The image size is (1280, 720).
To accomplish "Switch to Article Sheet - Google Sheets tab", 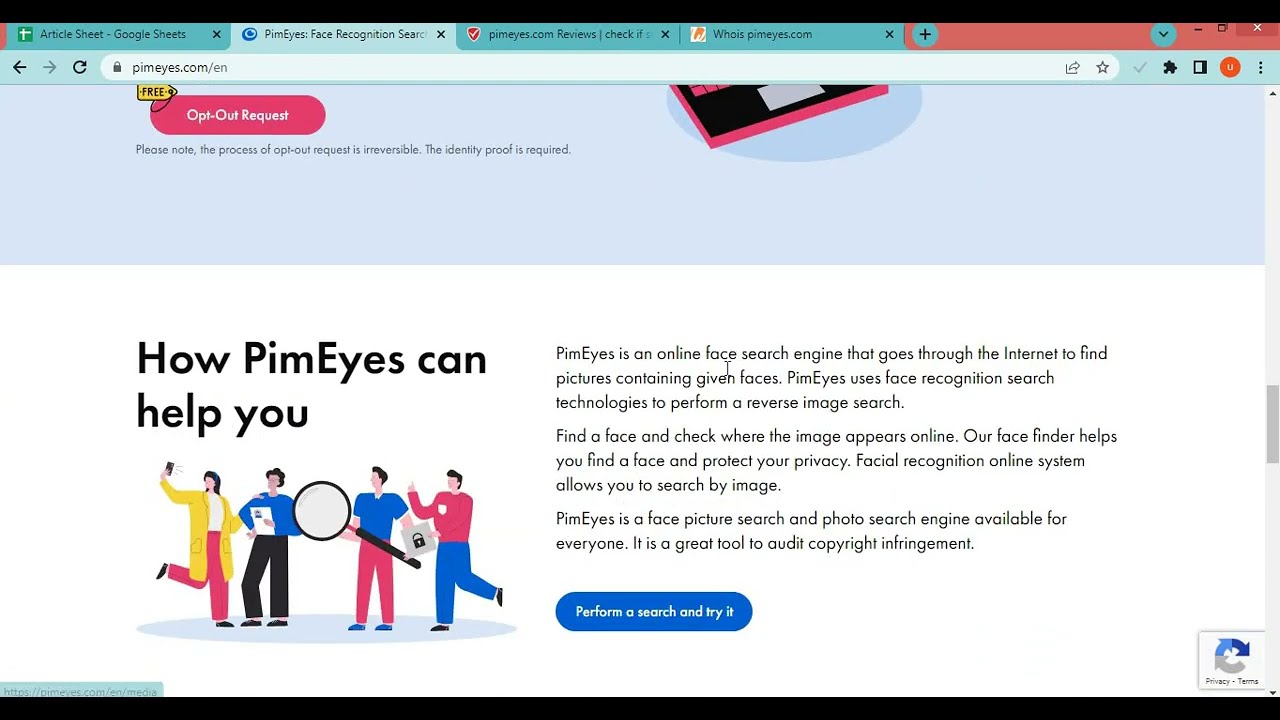I will pyautogui.click(x=112, y=34).
